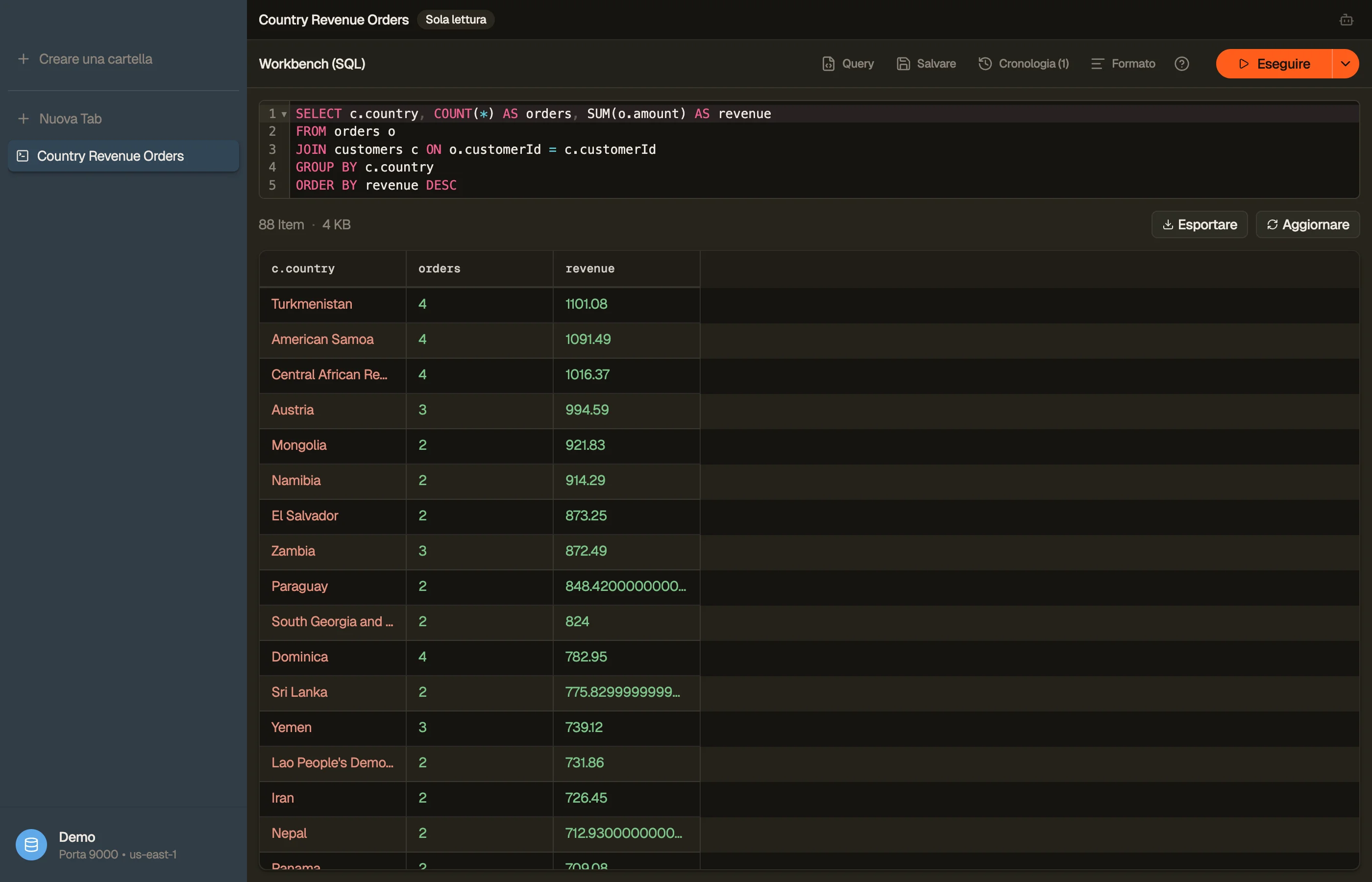The image size is (1372, 882).
Task: Select the Turkmenistan cell
Action: 333,304
